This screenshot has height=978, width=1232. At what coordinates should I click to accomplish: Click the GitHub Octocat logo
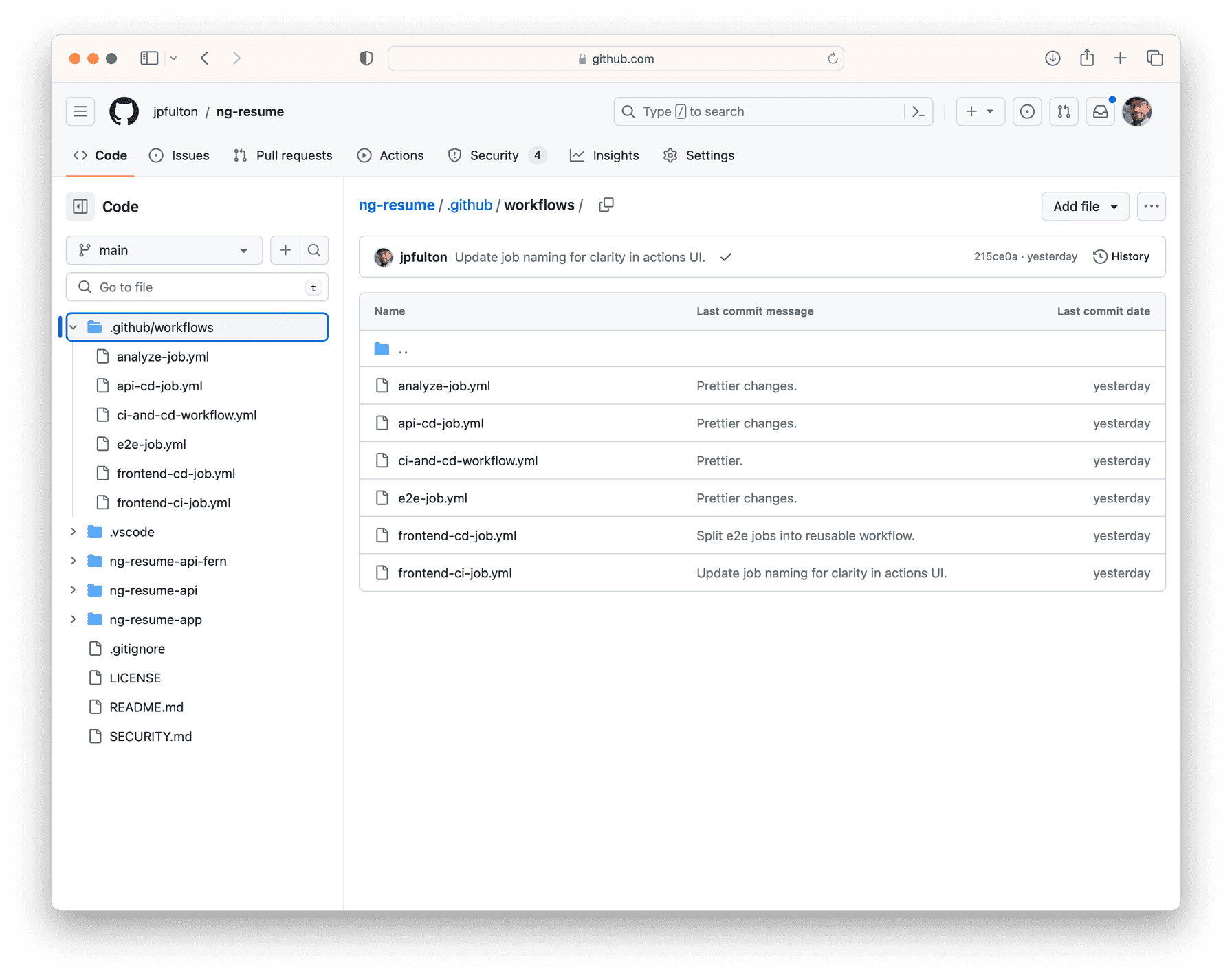click(x=124, y=111)
